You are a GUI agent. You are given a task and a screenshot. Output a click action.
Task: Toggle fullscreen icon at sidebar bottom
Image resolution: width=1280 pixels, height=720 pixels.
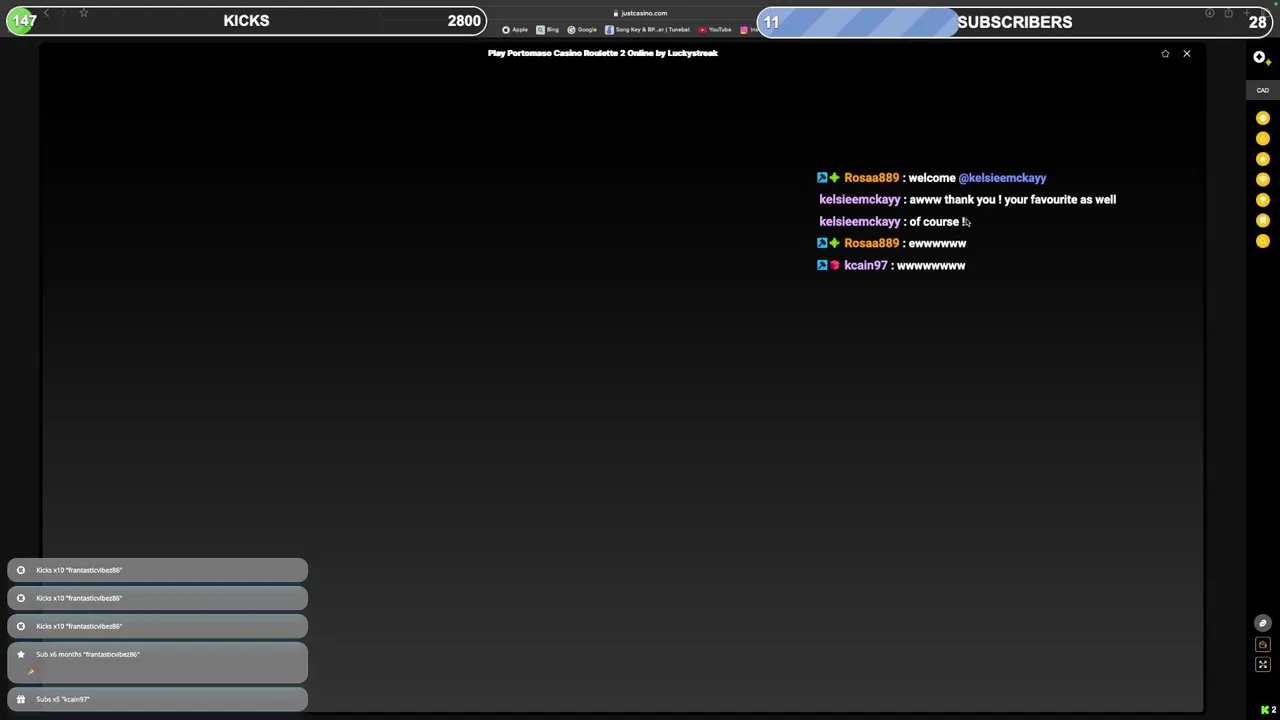coord(1263,665)
